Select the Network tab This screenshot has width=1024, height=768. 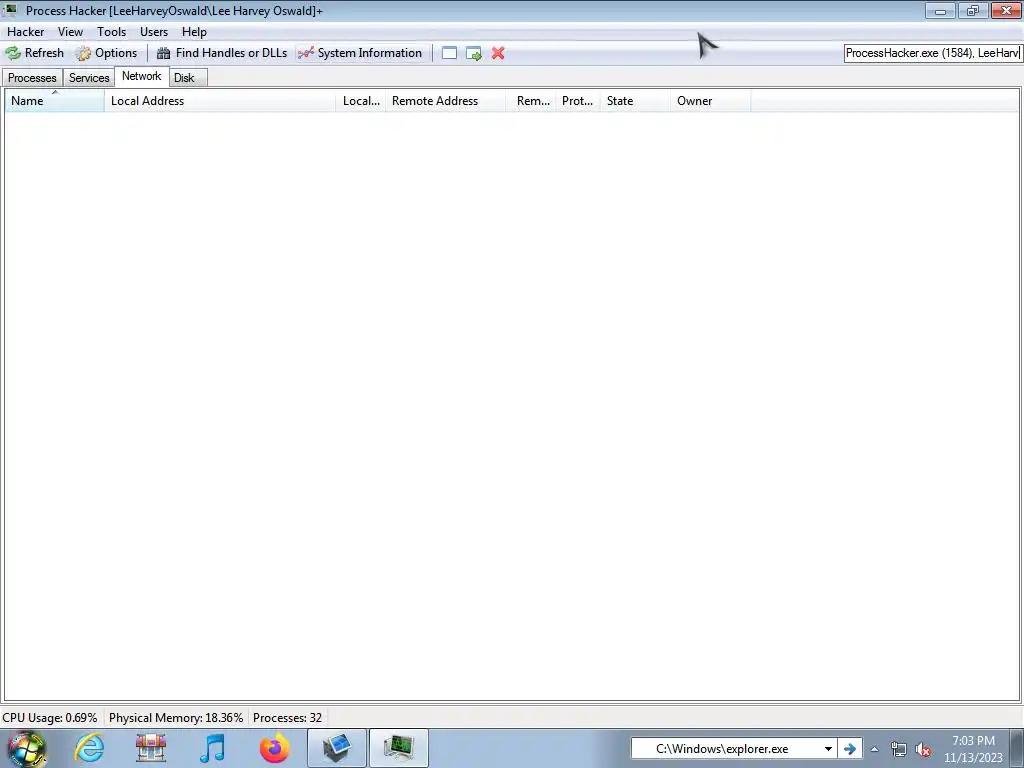coord(141,76)
